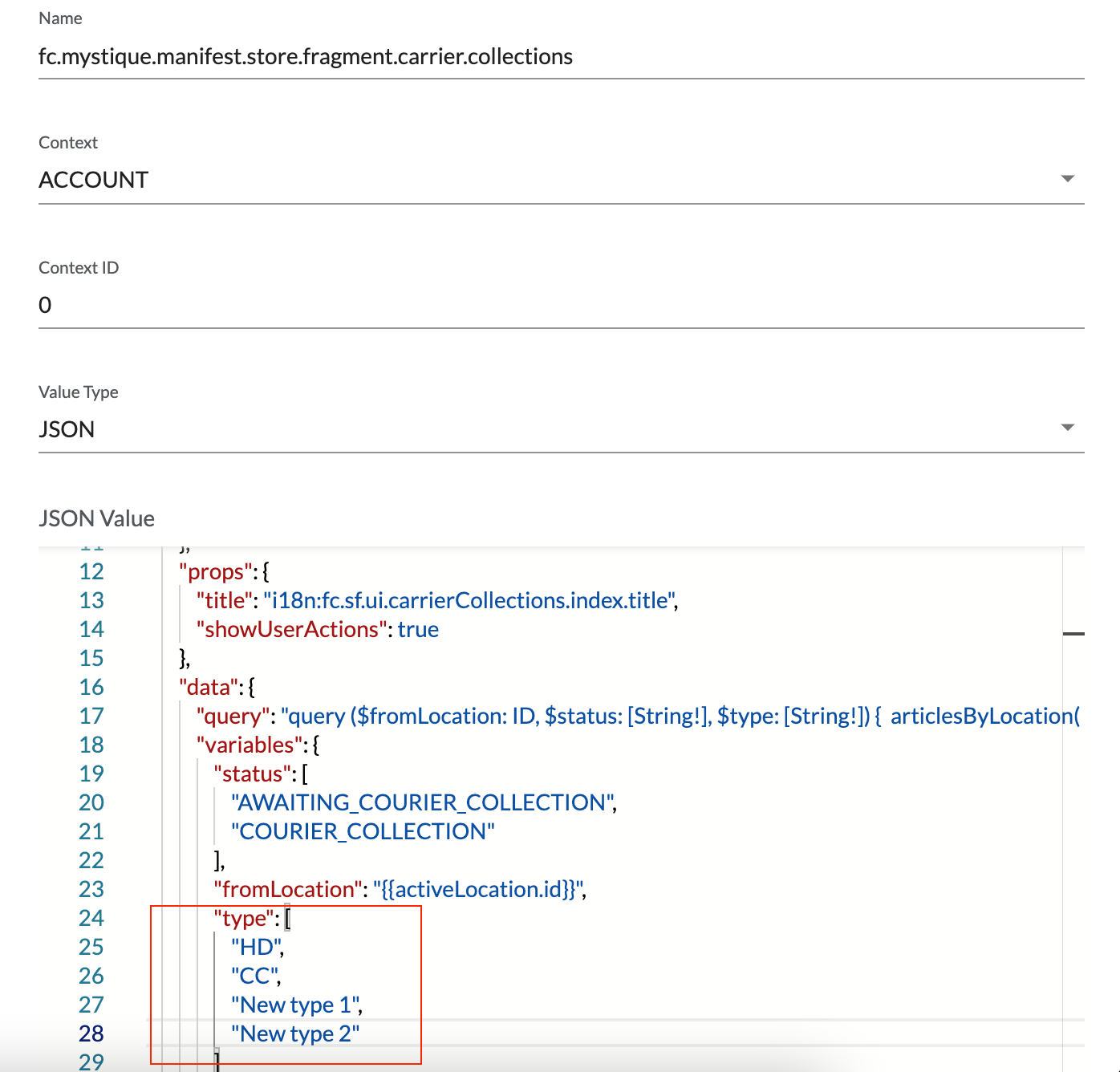
Task: Click line number 16 in gutter
Action: click(x=91, y=688)
